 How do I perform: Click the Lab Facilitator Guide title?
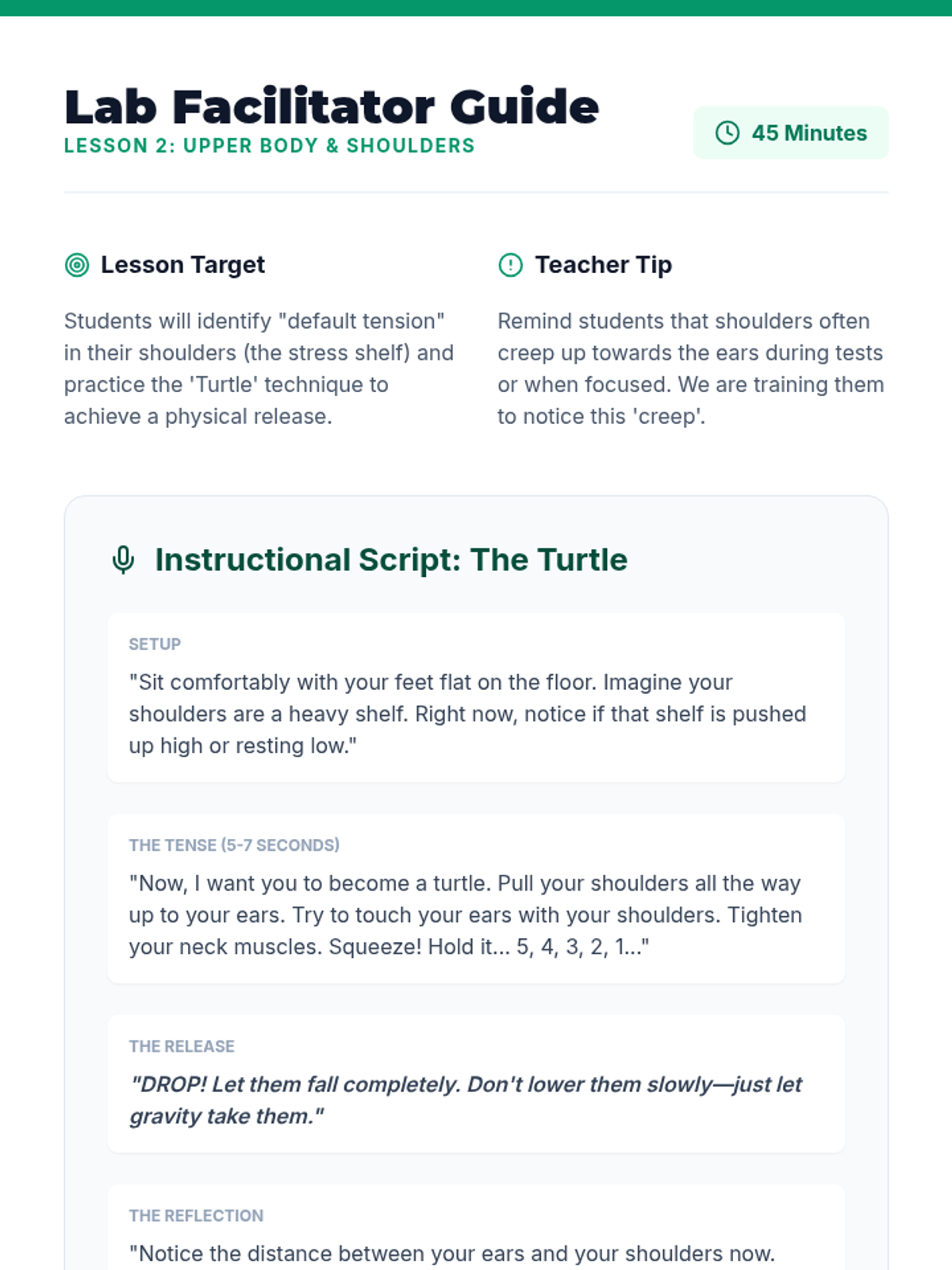click(x=332, y=106)
